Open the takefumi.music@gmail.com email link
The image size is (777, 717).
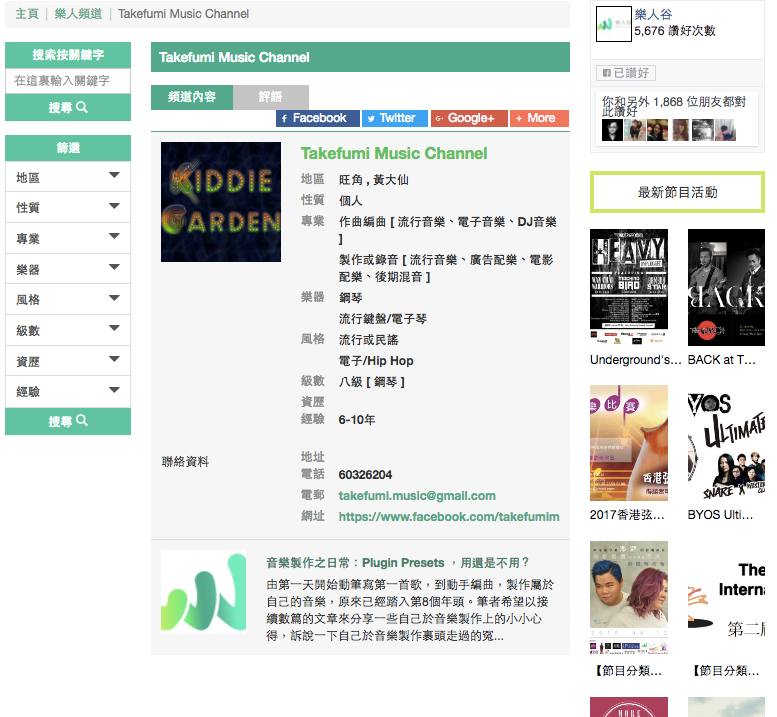click(x=417, y=495)
